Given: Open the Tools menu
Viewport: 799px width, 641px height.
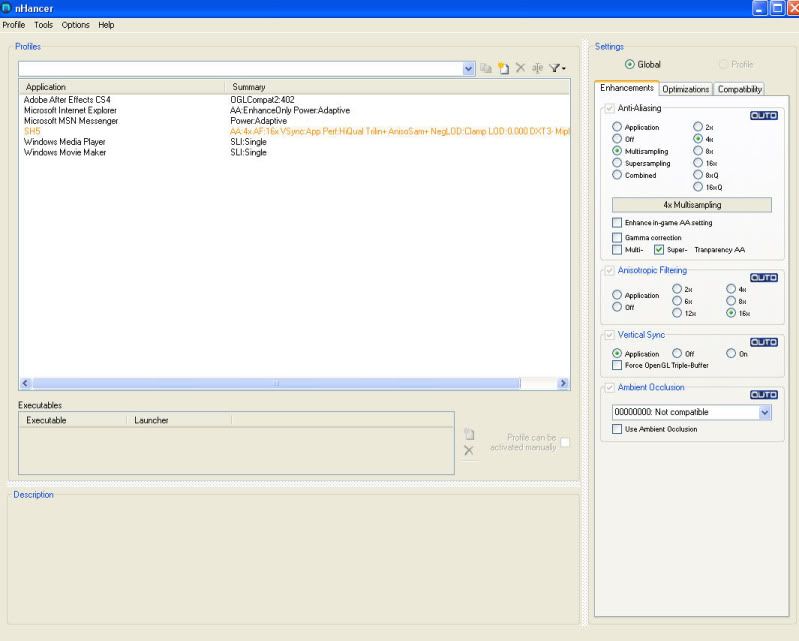Looking at the screenshot, I should [x=43, y=25].
